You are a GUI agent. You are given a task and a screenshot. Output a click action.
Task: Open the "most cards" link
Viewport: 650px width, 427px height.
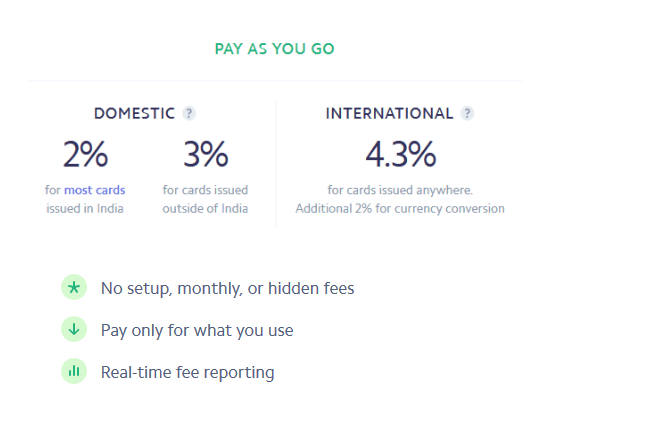pos(95,190)
